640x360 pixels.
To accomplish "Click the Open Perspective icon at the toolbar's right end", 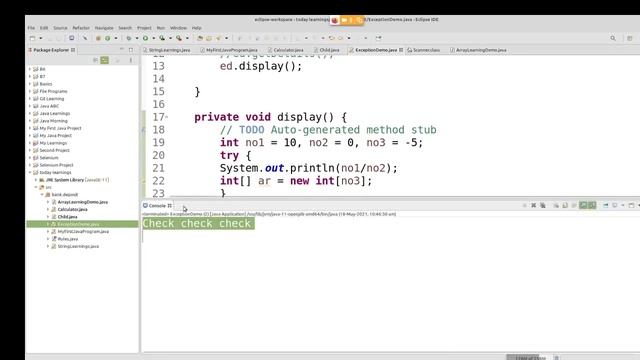I will coord(630,38).
